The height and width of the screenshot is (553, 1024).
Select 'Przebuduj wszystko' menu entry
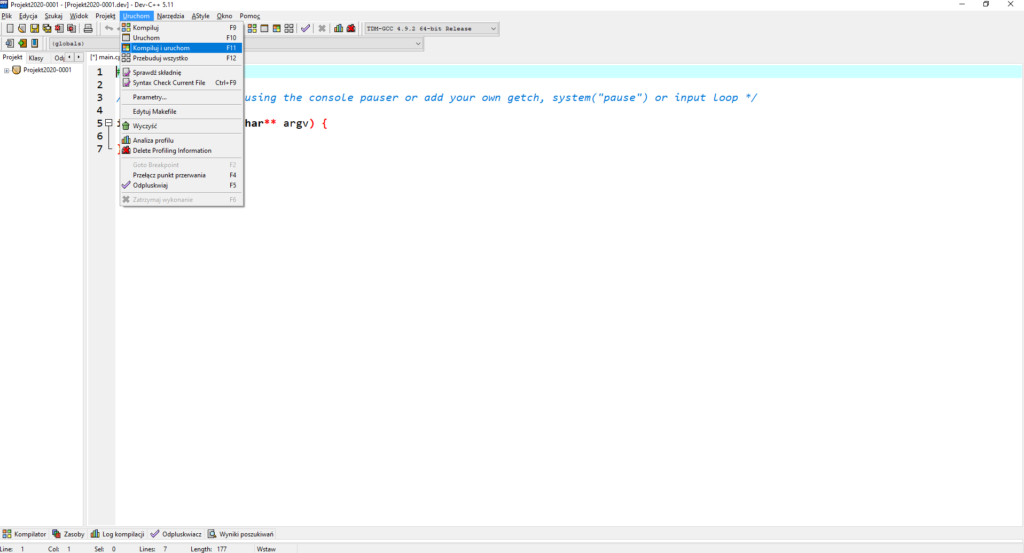160,58
